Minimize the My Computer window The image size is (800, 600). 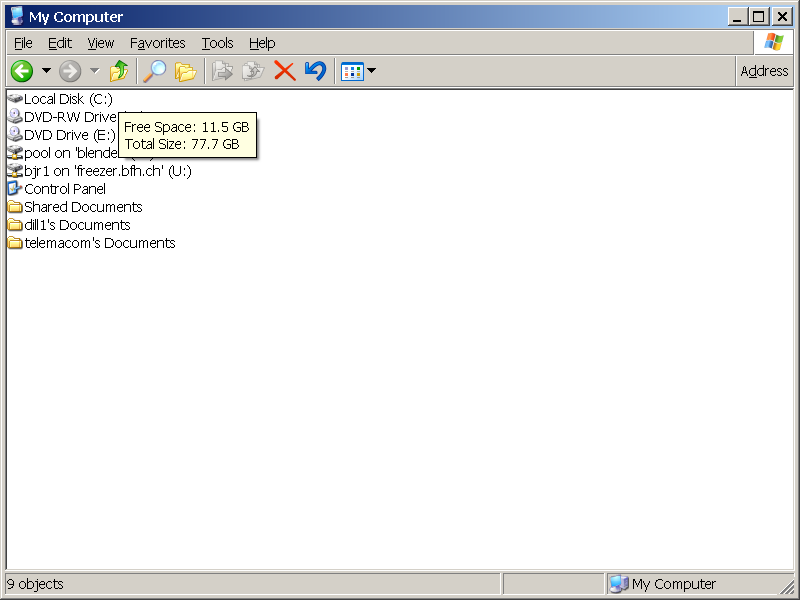[737, 17]
